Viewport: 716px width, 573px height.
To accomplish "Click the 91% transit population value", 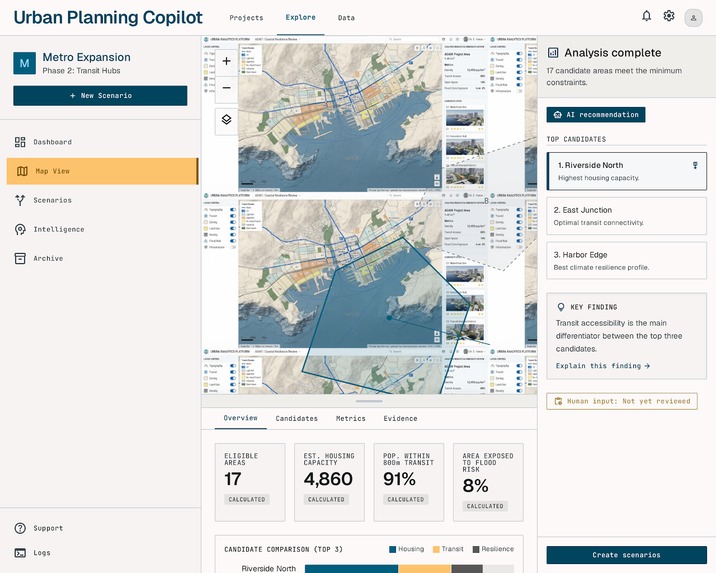I will point(399,479).
